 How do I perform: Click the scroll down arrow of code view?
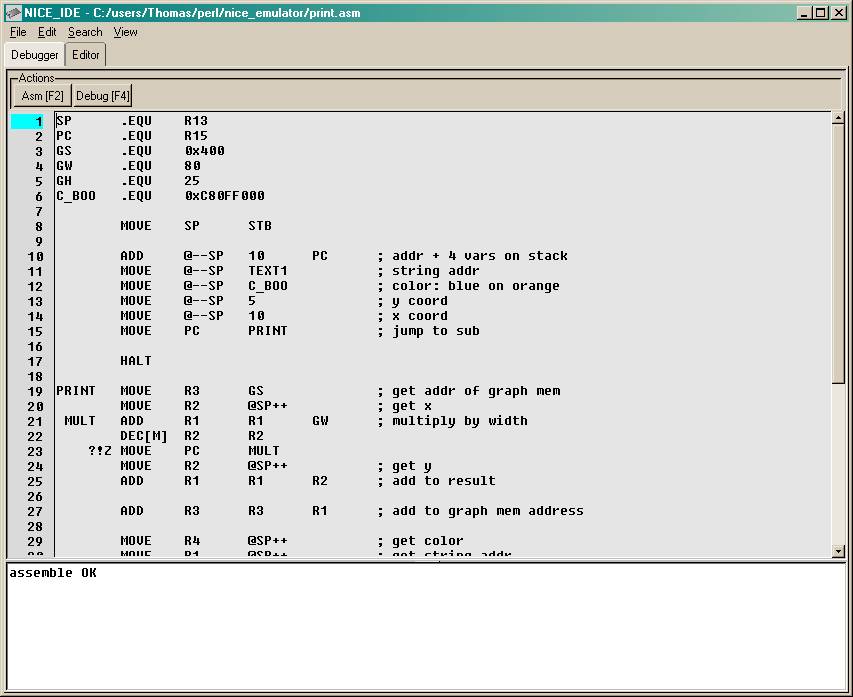[838, 551]
